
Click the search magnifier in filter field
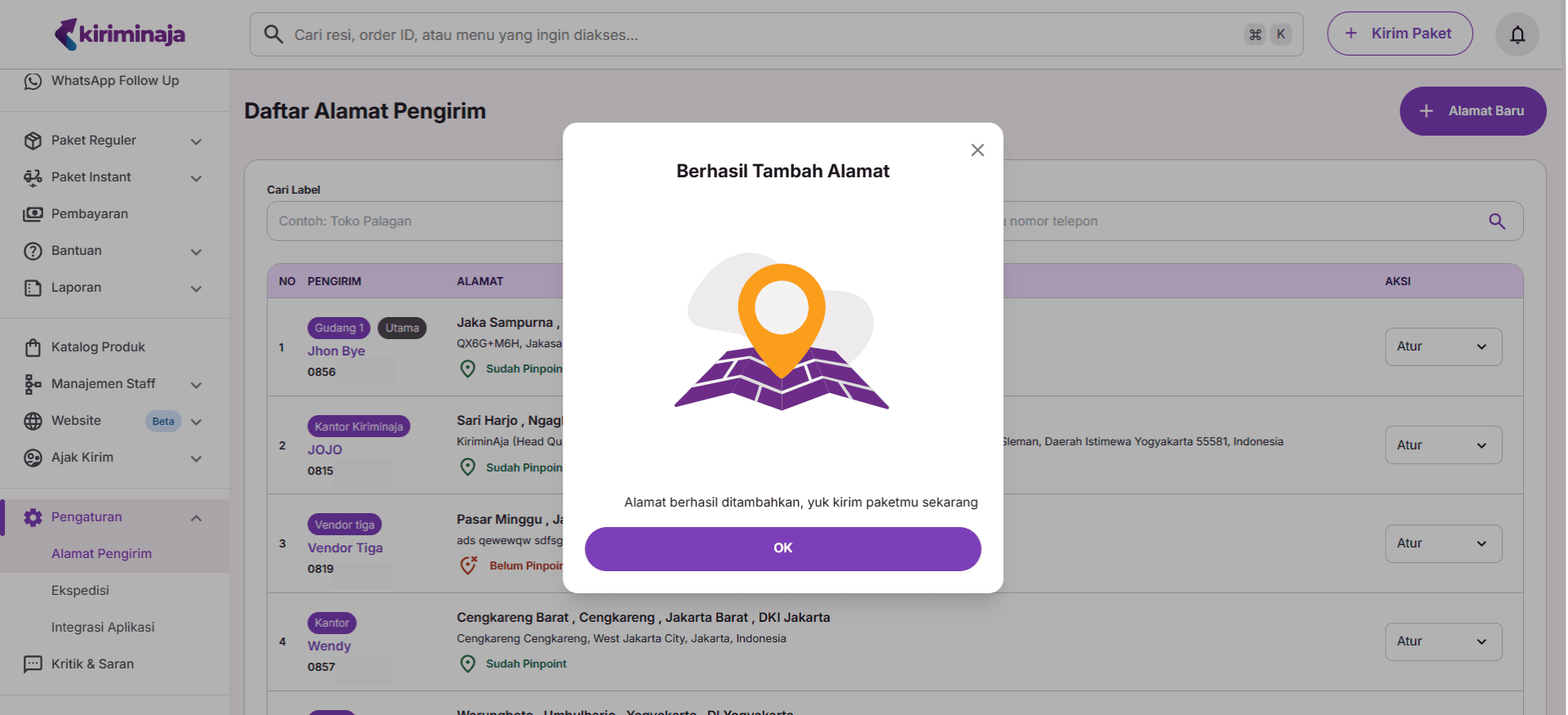1496,221
